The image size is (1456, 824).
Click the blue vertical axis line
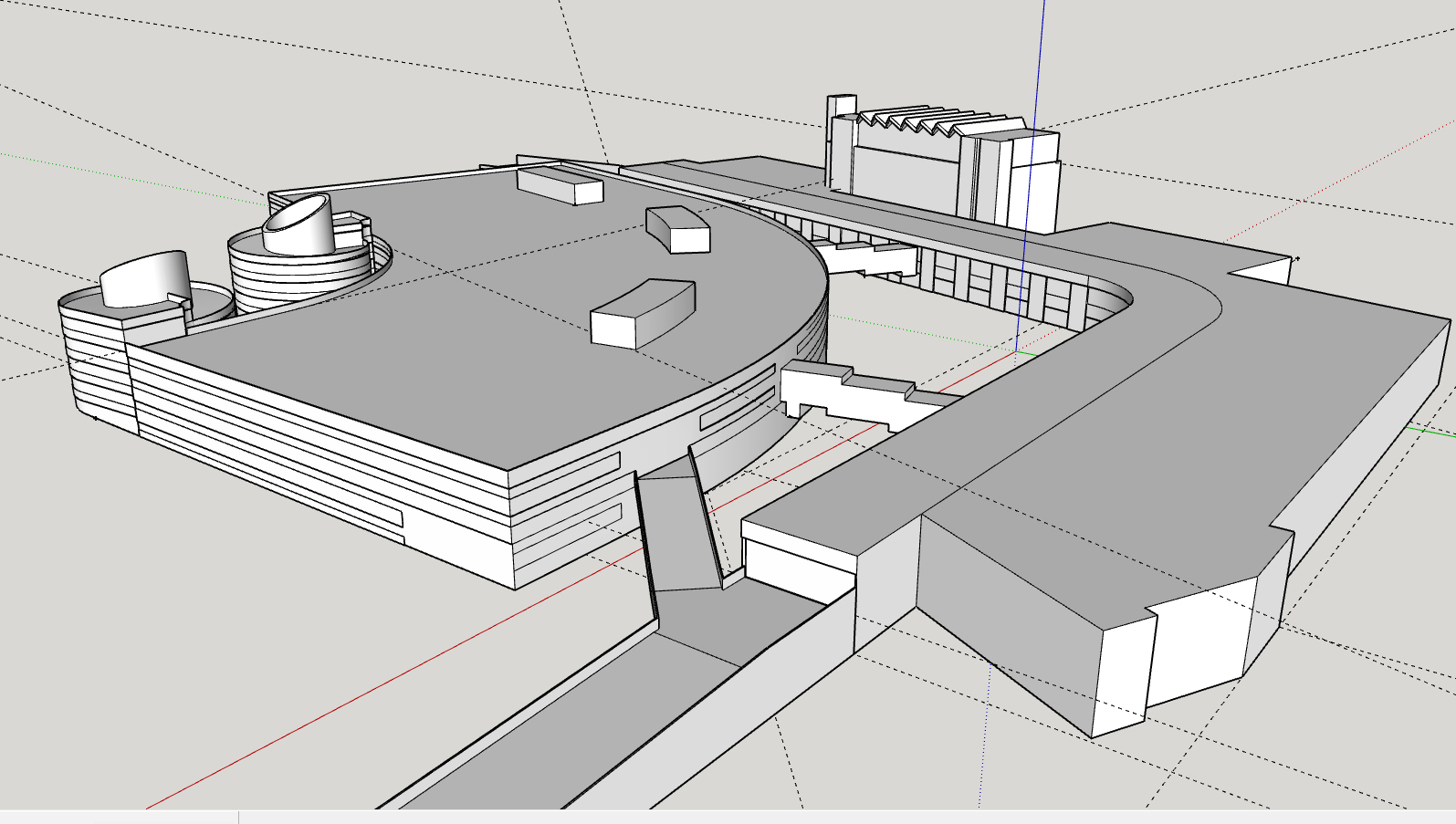1030,173
